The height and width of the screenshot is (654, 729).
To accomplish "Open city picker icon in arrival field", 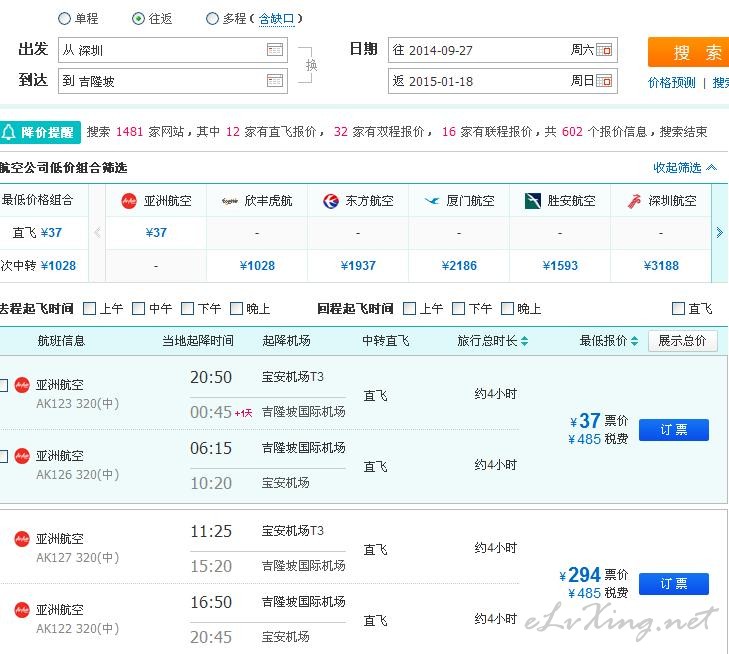I will point(275,81).
